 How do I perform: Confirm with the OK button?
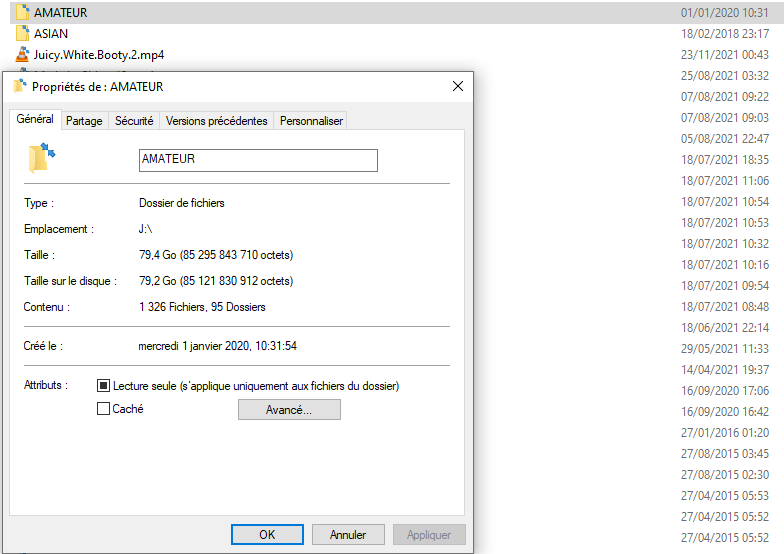pyautogui.click(x=267, y=535)
